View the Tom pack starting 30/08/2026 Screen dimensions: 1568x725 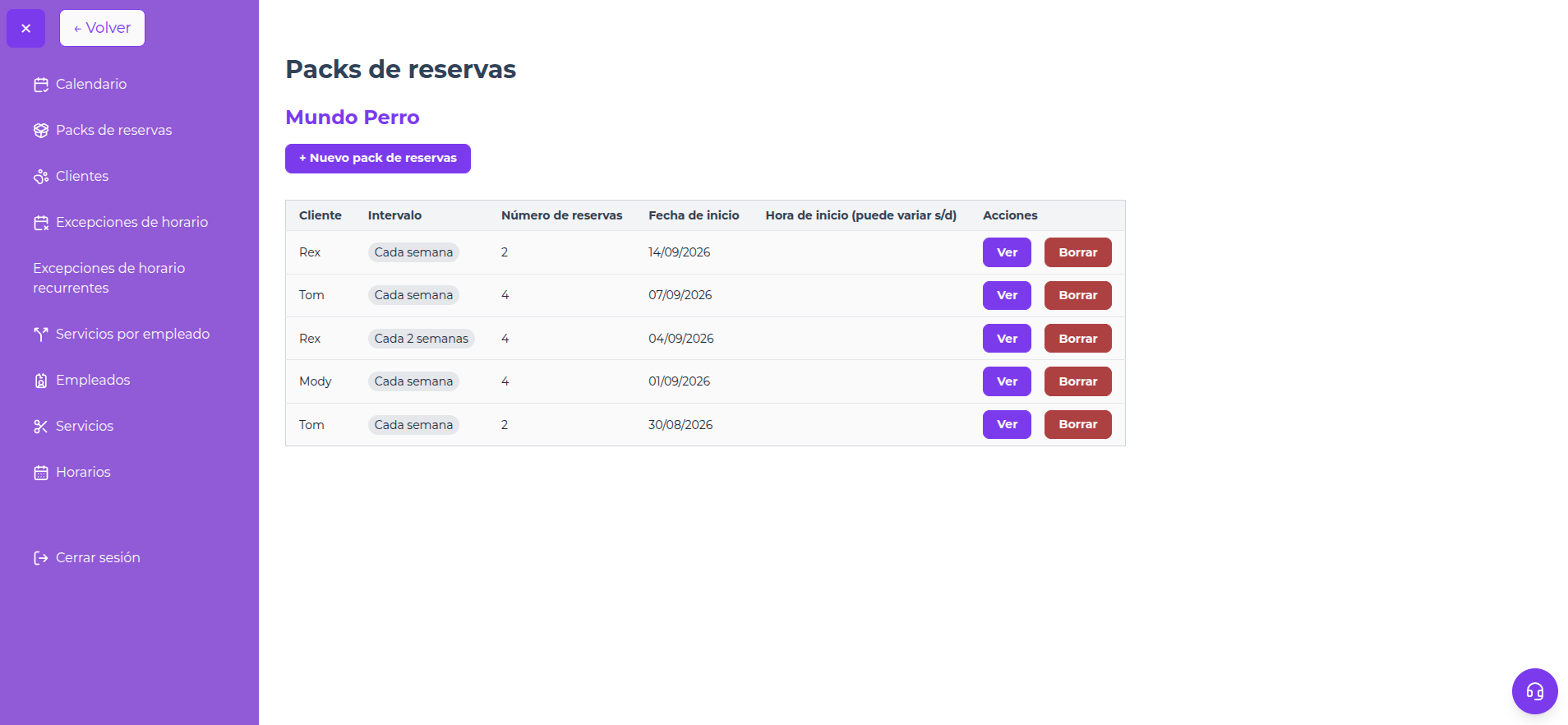pos(1007,424)
